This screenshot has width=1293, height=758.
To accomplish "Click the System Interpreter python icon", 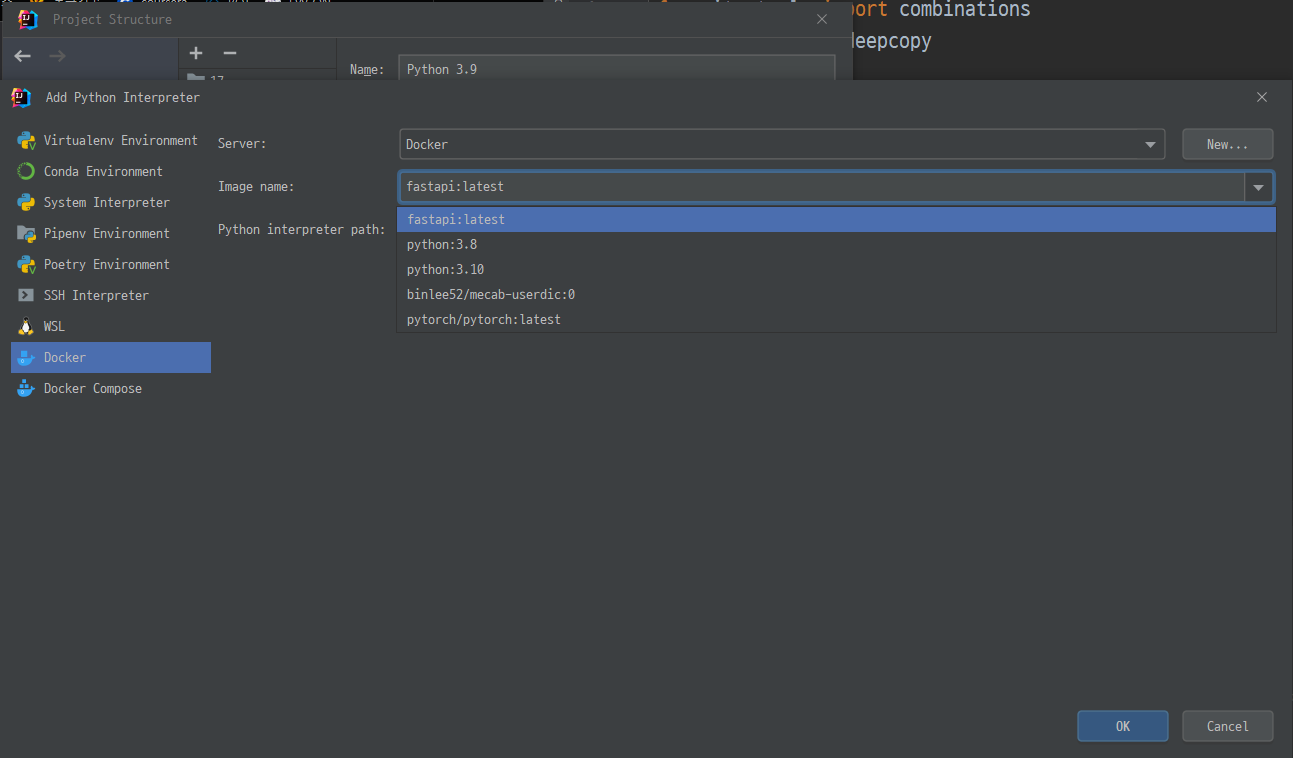I will 26,202.
